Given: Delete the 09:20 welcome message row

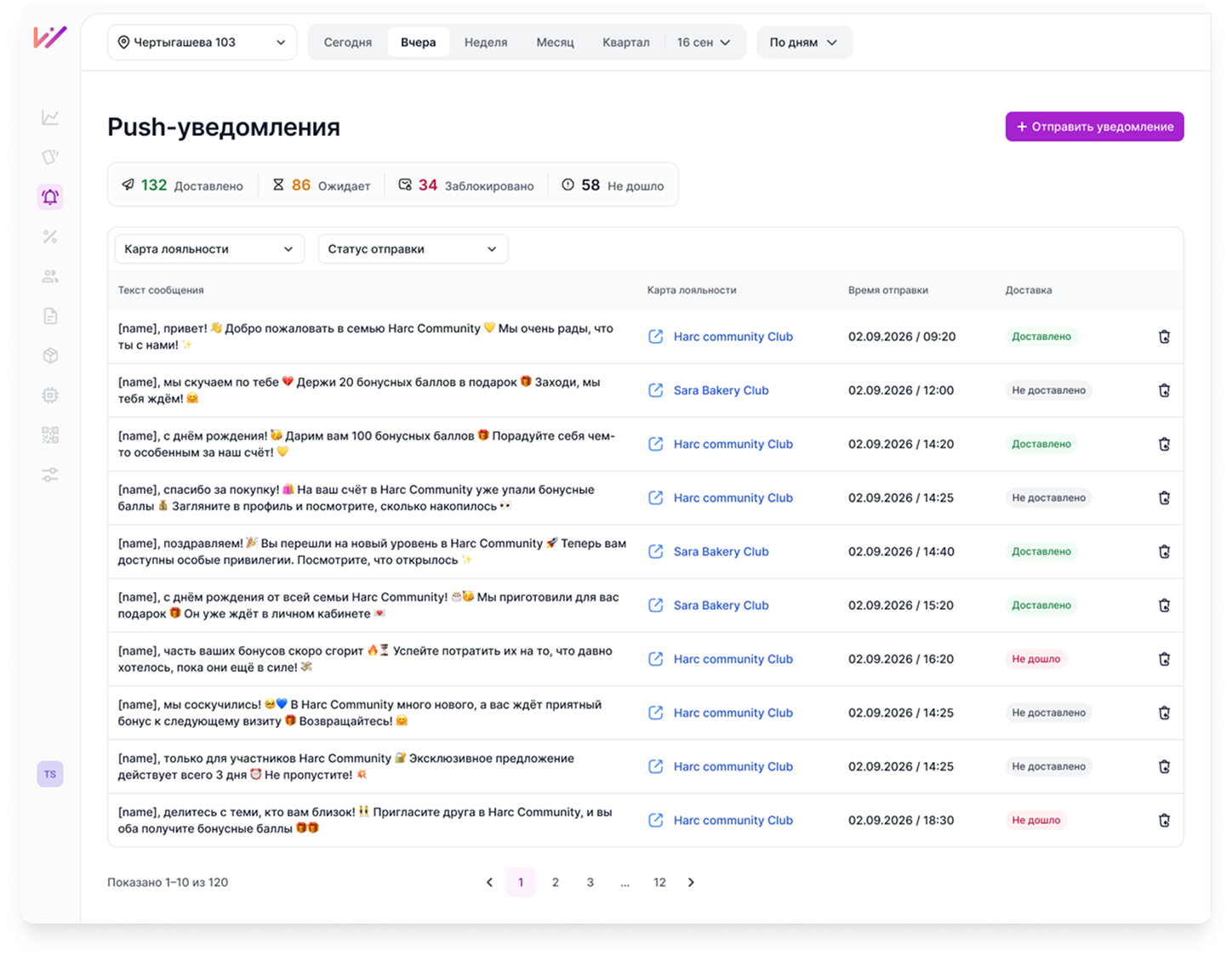Looking at the screenshot, I should [1164, 337].
